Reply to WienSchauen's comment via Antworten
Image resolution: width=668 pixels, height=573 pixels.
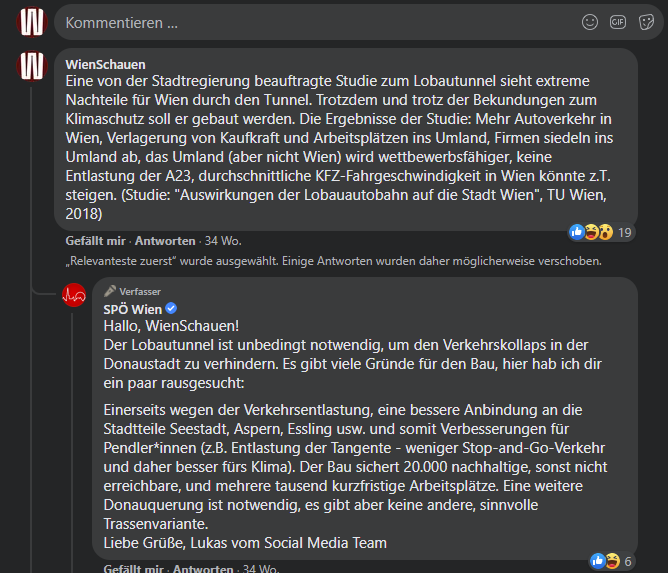click(165, 241)
